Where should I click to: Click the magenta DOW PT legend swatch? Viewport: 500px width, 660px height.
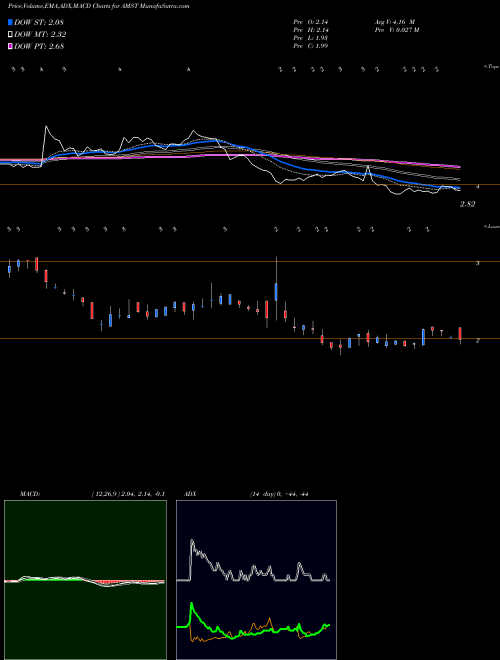10,46
